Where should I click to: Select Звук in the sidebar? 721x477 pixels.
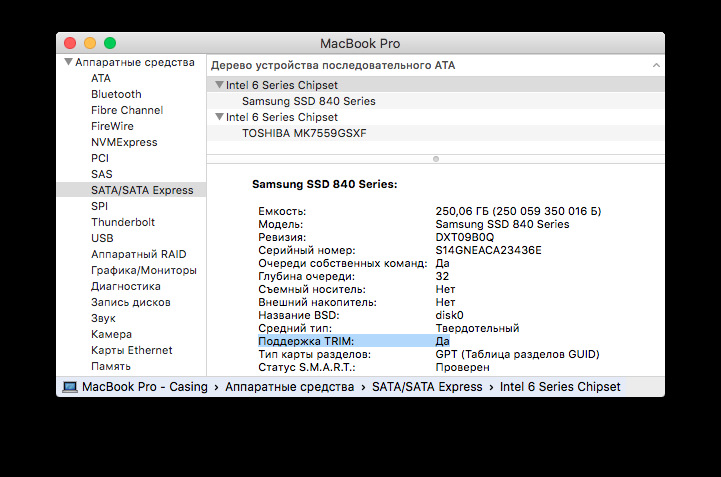pos(103,318)
